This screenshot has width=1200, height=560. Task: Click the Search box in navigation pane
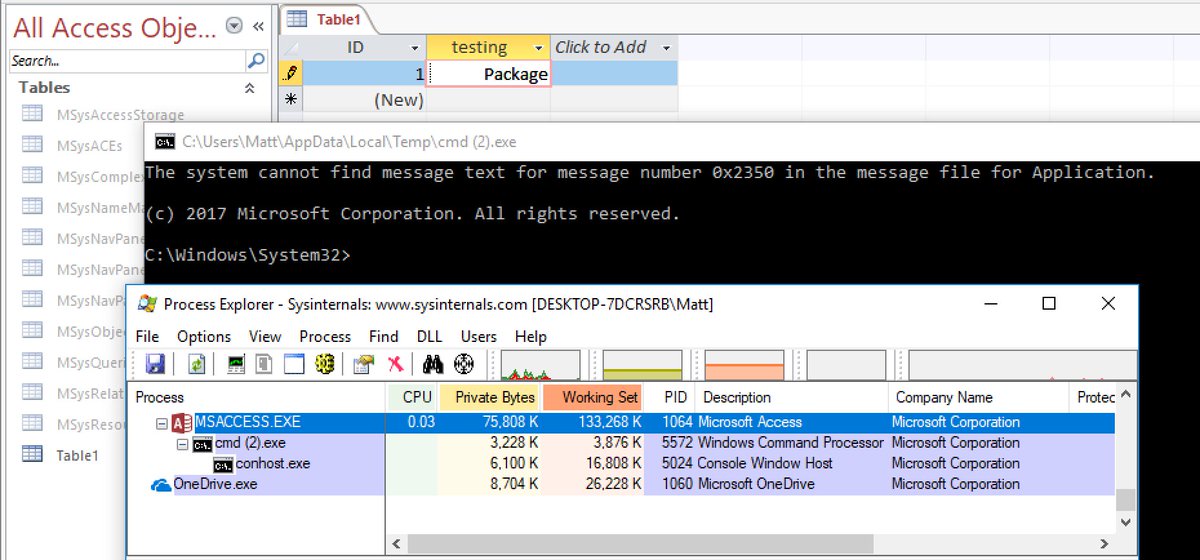(x=126, y=62)
